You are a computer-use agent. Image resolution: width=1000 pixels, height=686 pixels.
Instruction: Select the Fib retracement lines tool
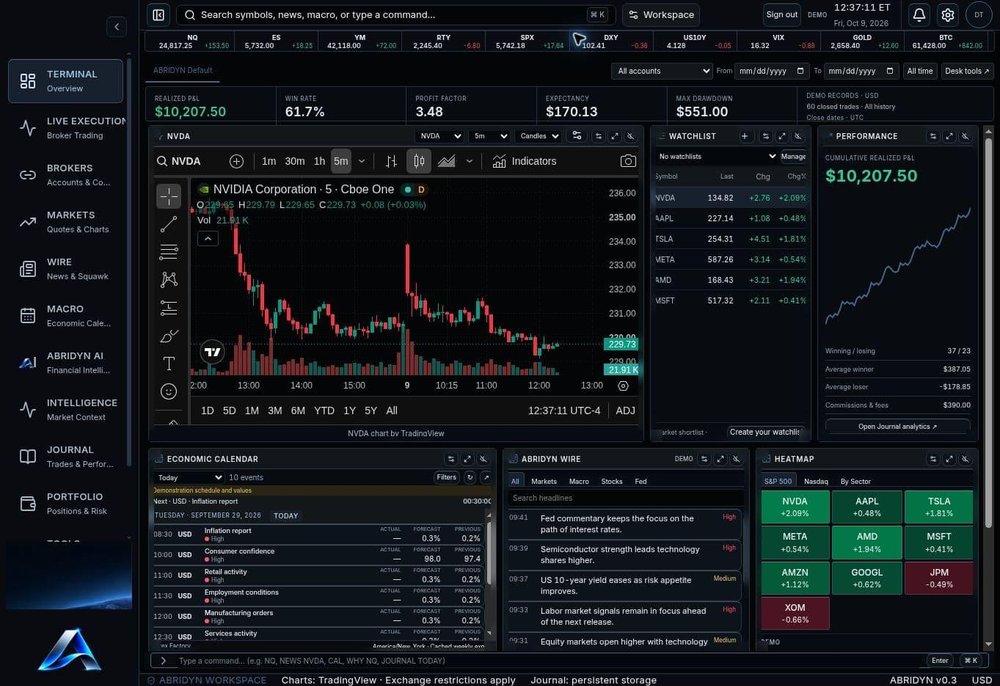pos(169,252)
